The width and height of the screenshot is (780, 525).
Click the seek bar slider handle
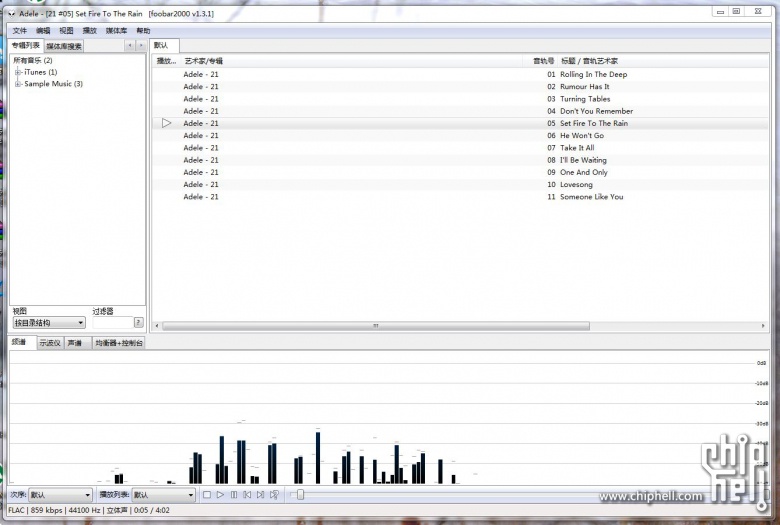point(300,495)
